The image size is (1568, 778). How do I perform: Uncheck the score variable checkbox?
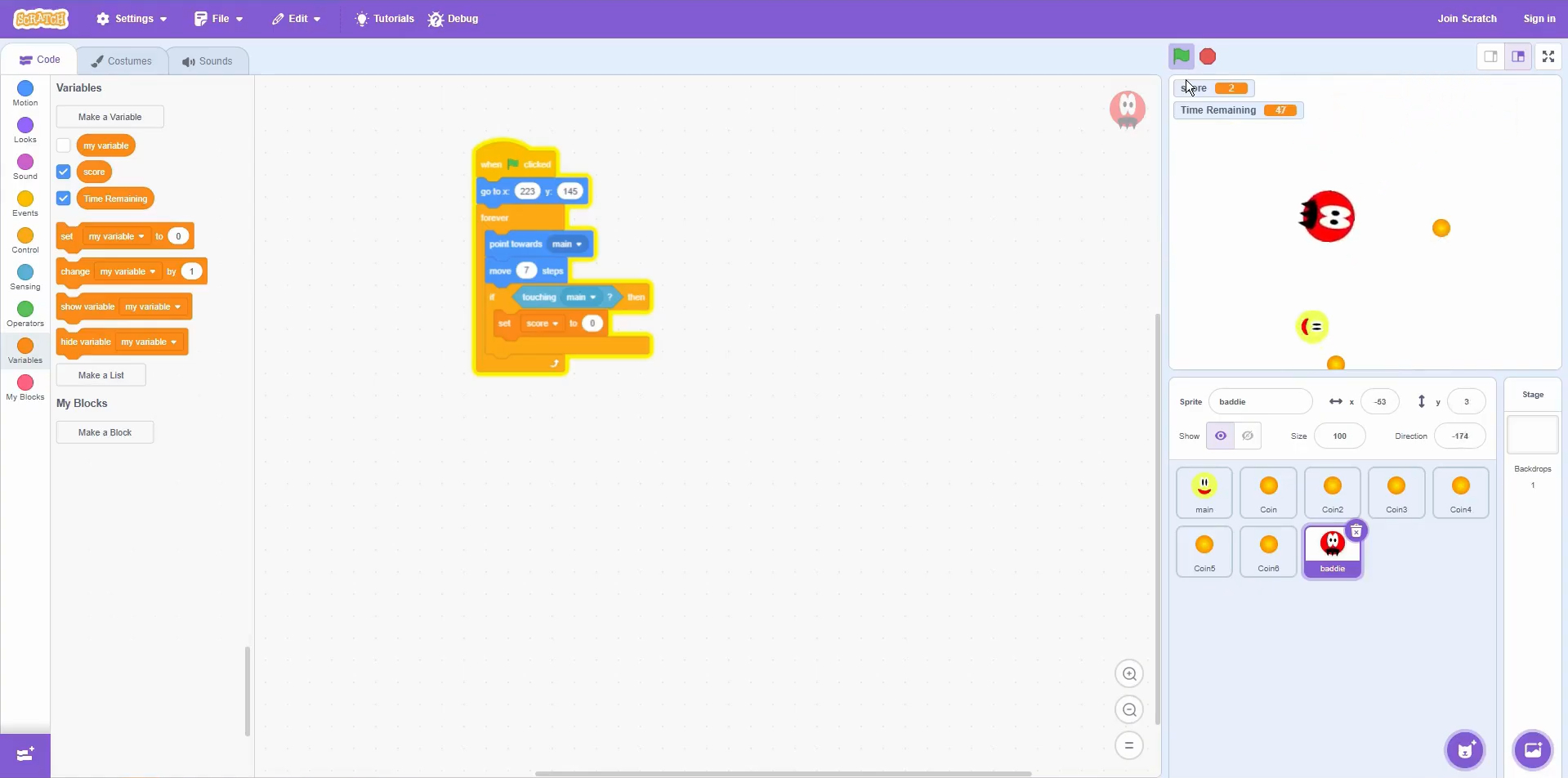pyautogui.click(x=64, y=172)
